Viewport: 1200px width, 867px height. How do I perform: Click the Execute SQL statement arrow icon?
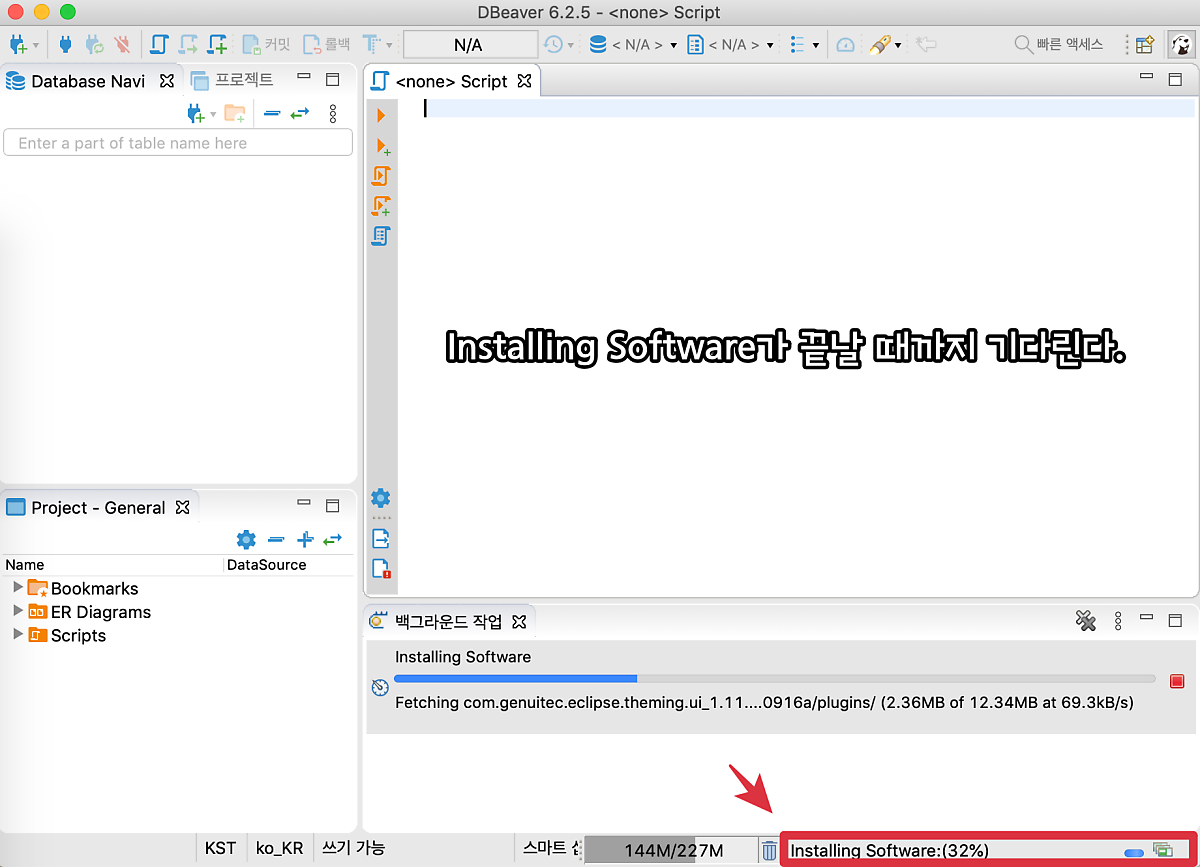pyautogui.click(x=381, y=116)
